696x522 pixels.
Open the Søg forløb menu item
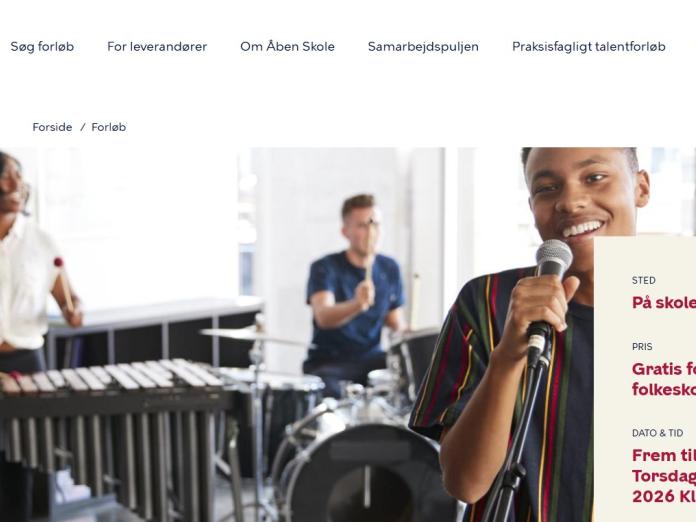click(x=42, y=47)
